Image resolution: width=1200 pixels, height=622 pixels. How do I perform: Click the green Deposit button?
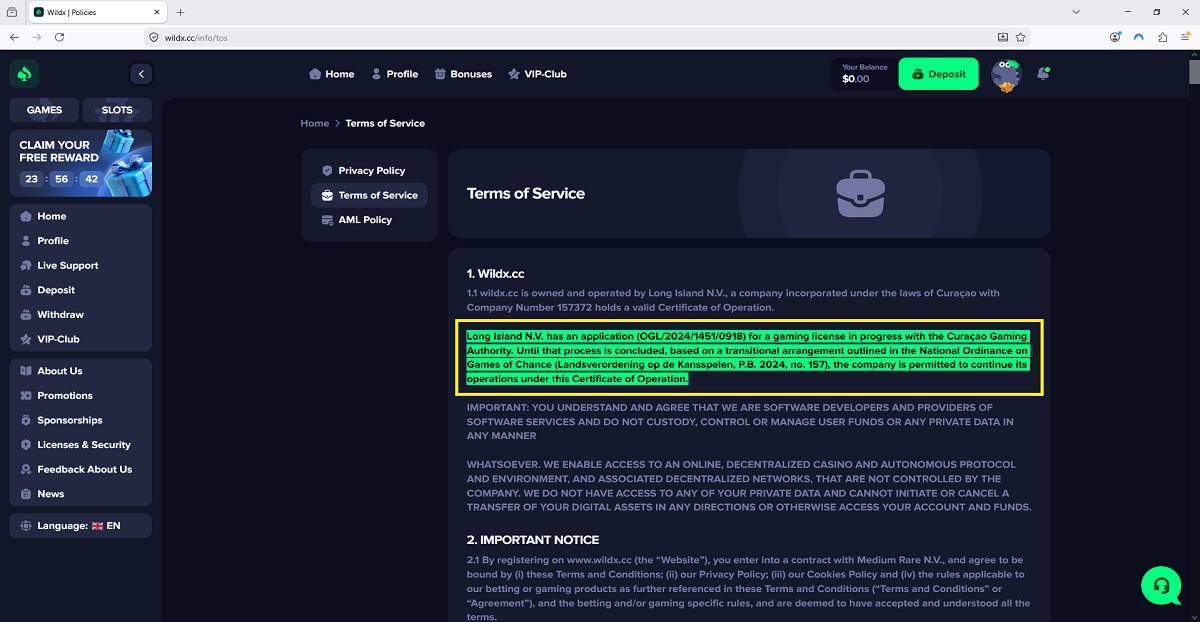tap(938, 74)
